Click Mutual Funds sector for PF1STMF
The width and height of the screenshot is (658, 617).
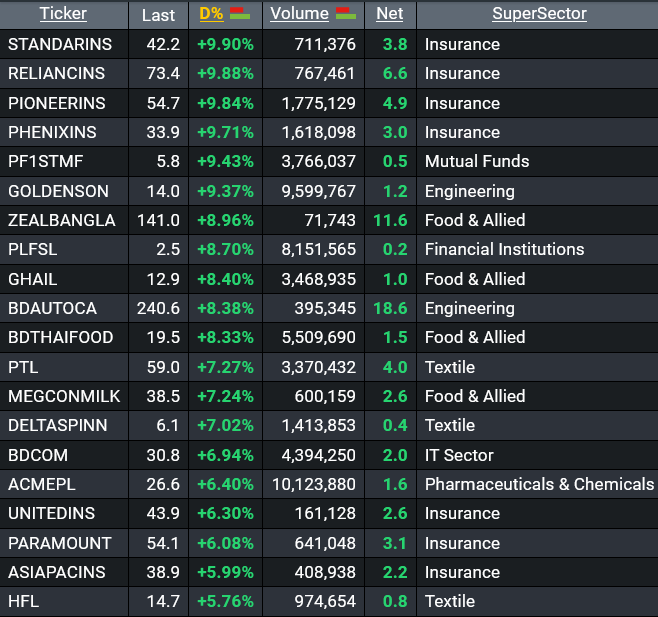[x=477, y=161]
